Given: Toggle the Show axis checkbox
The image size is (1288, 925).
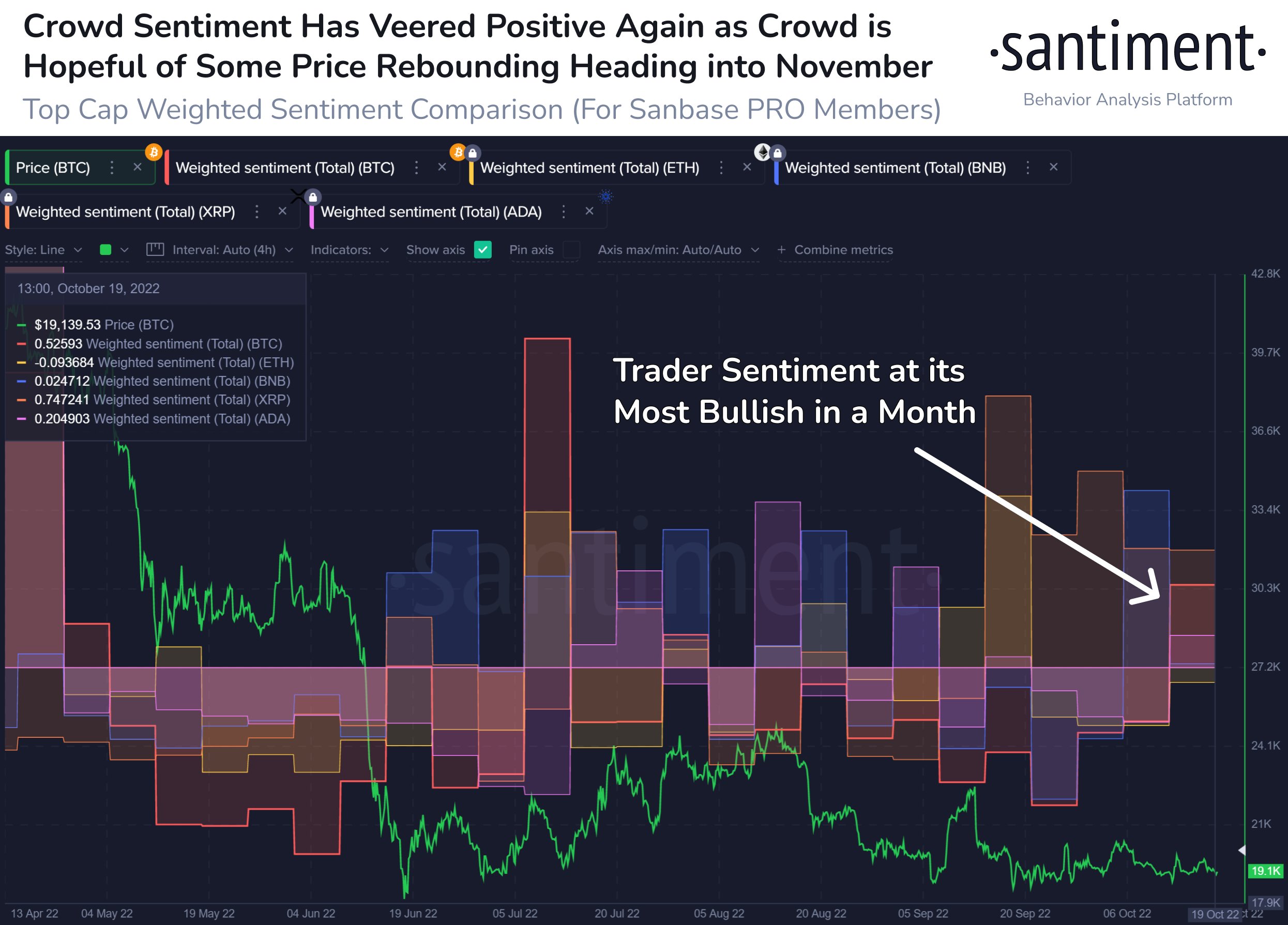Looking at the screenshot, I should (486, 249).
